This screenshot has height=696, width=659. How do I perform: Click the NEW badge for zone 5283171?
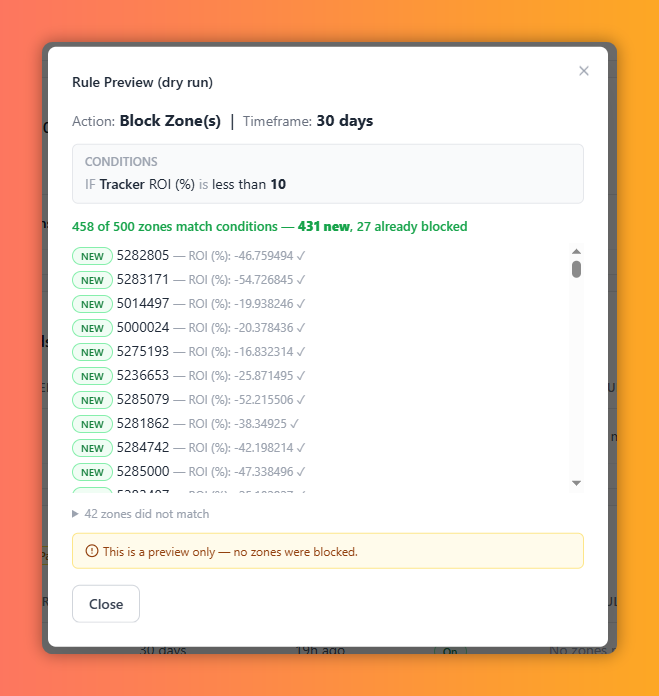coord(92,280)
